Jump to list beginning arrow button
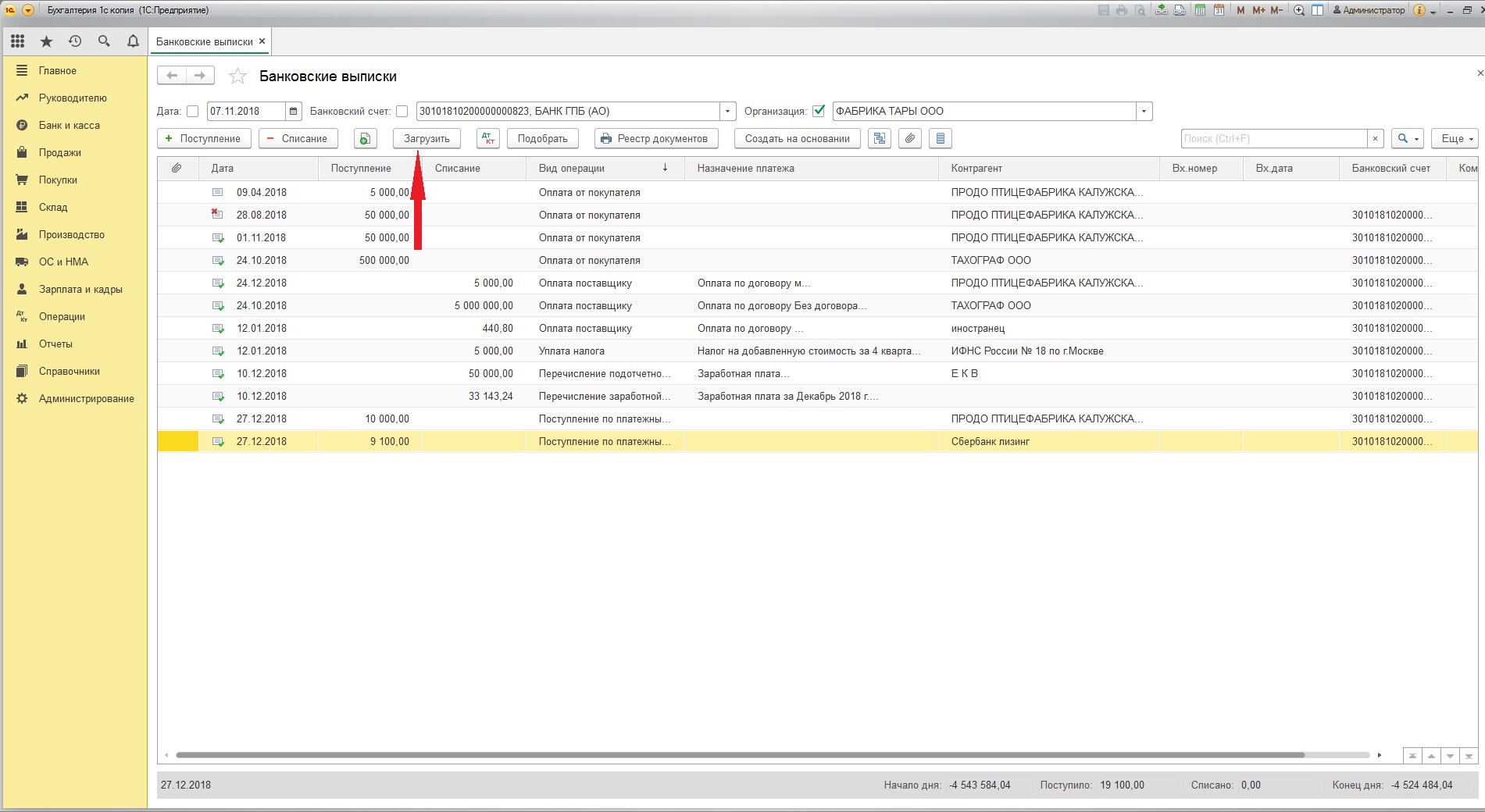Viewport: 1485px width, 812px height. pyautogui.click(x=1412, y=756)
